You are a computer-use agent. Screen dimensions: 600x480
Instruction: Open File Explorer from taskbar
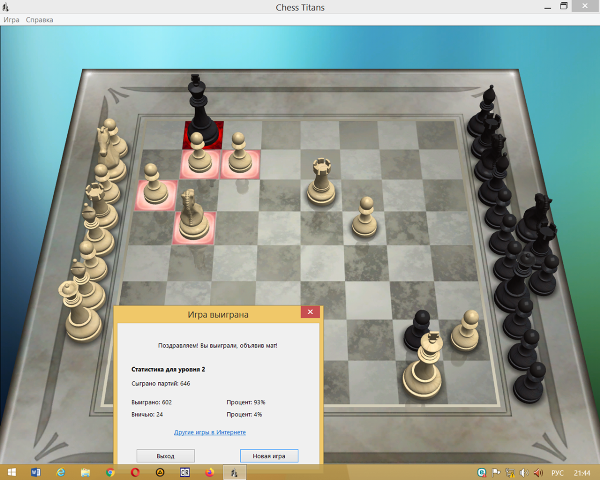click(86, 472)
